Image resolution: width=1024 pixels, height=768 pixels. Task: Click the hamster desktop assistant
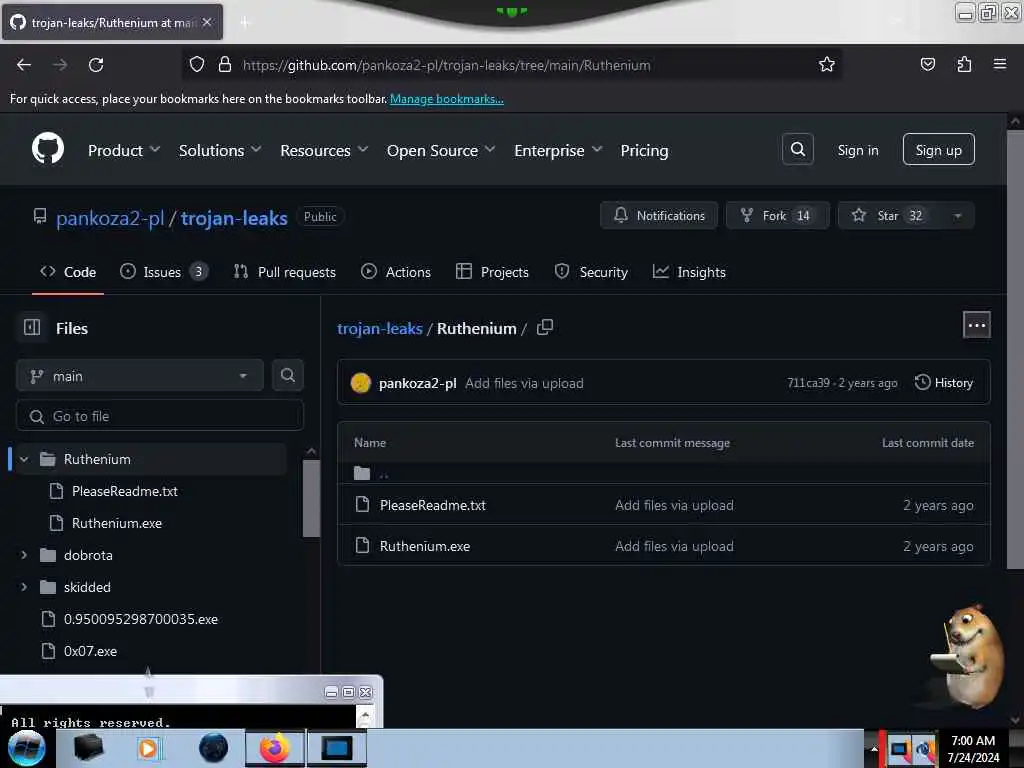pyautogui.click(x=968, y=656)
